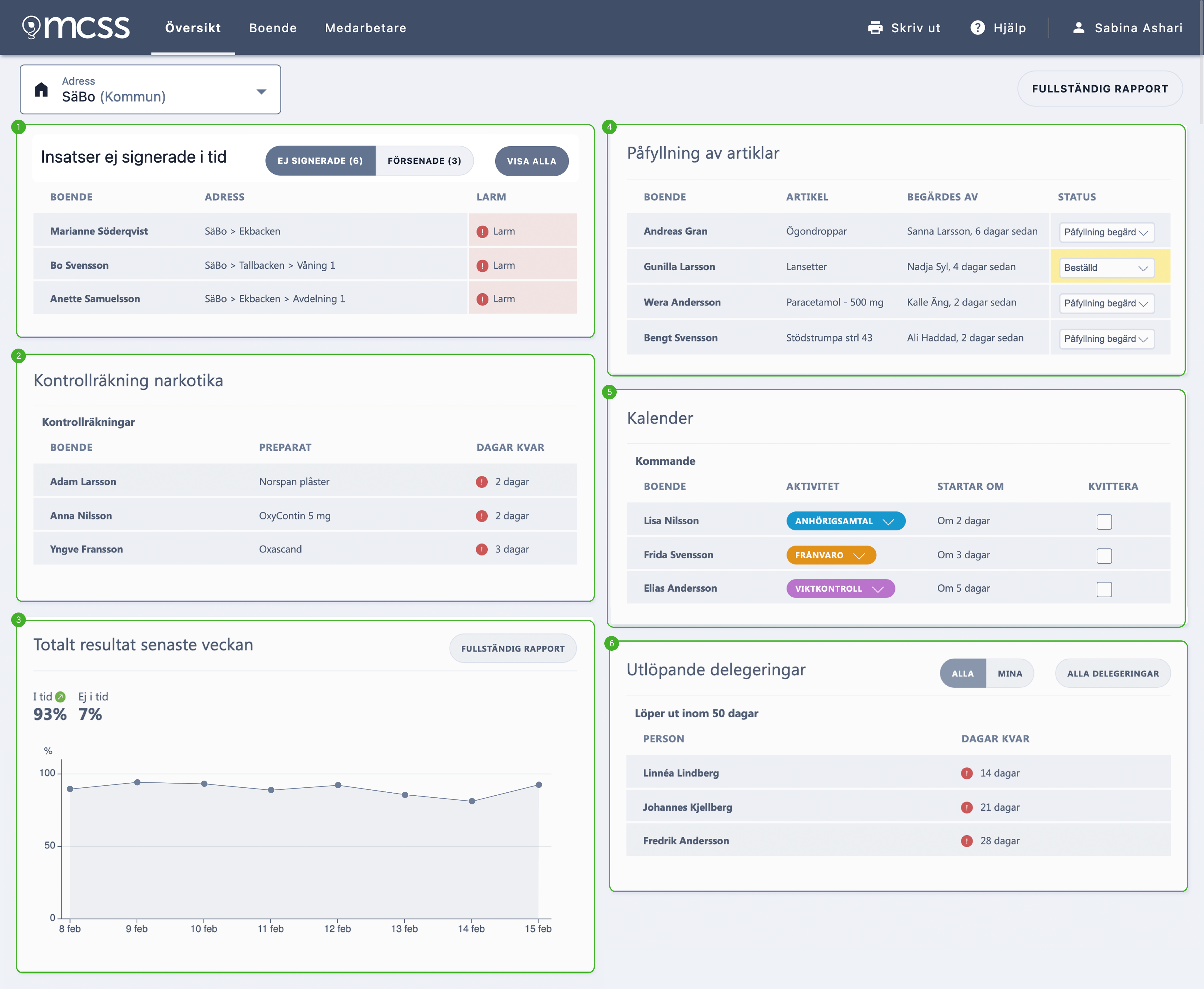
Task: Click the user profile icon for Sabina Ashari
Action: (x=1078, y=28)
